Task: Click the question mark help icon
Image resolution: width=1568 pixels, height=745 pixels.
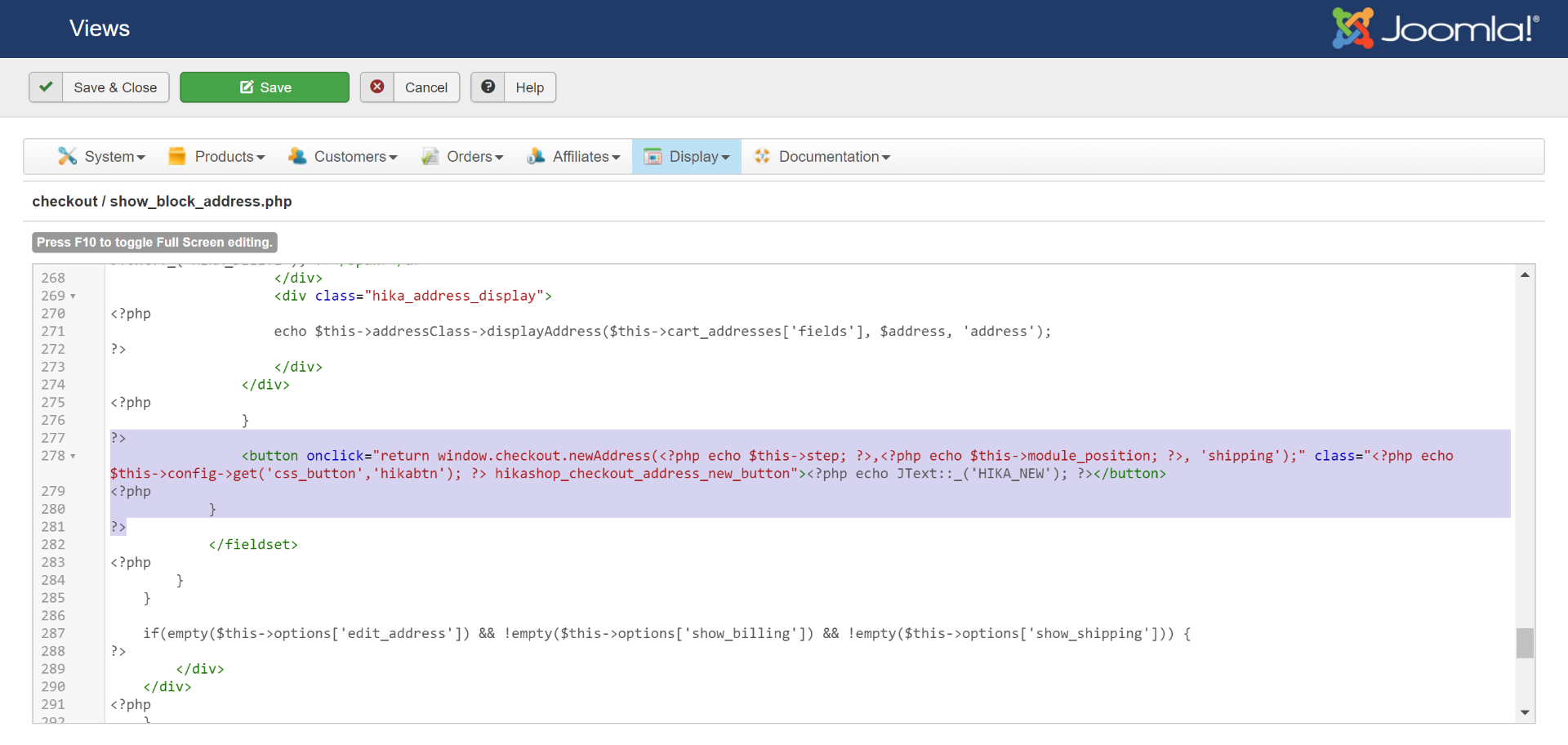Action: 488,87
